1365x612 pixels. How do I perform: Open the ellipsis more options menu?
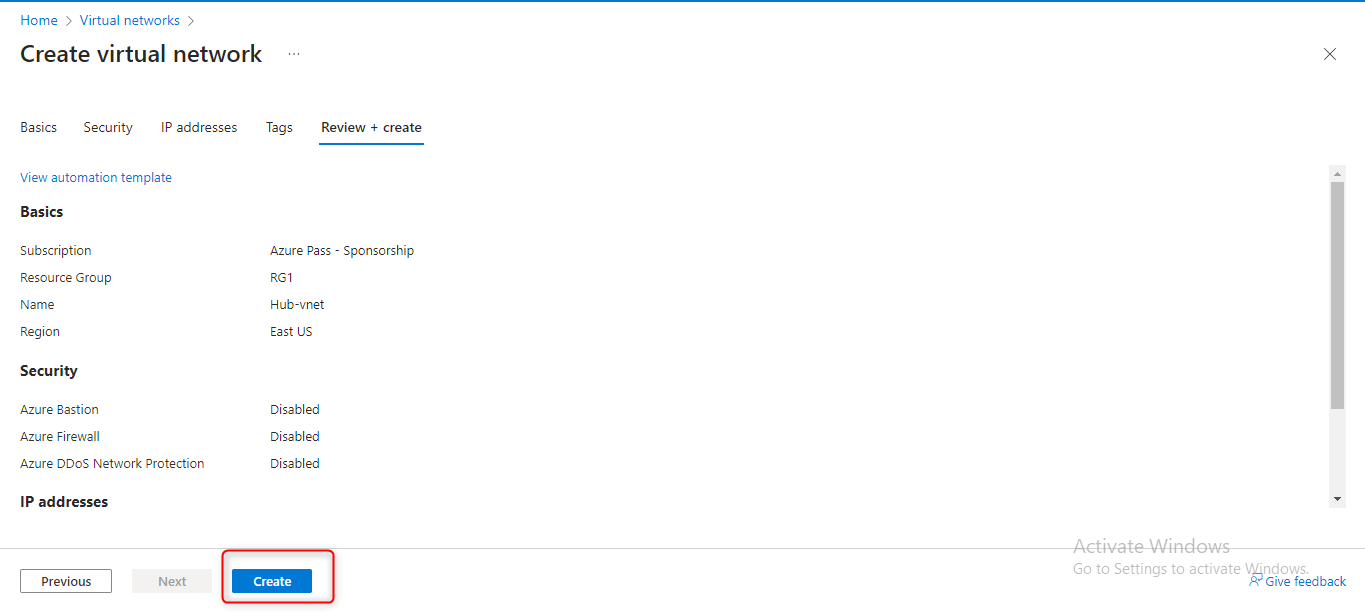[x=294, y=54]
